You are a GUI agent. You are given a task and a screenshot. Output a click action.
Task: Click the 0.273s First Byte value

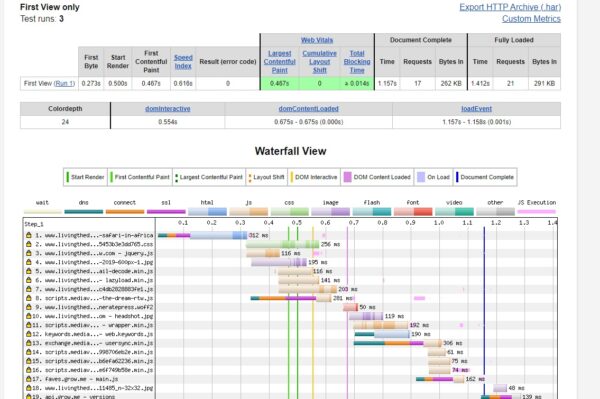click(91, 83)
